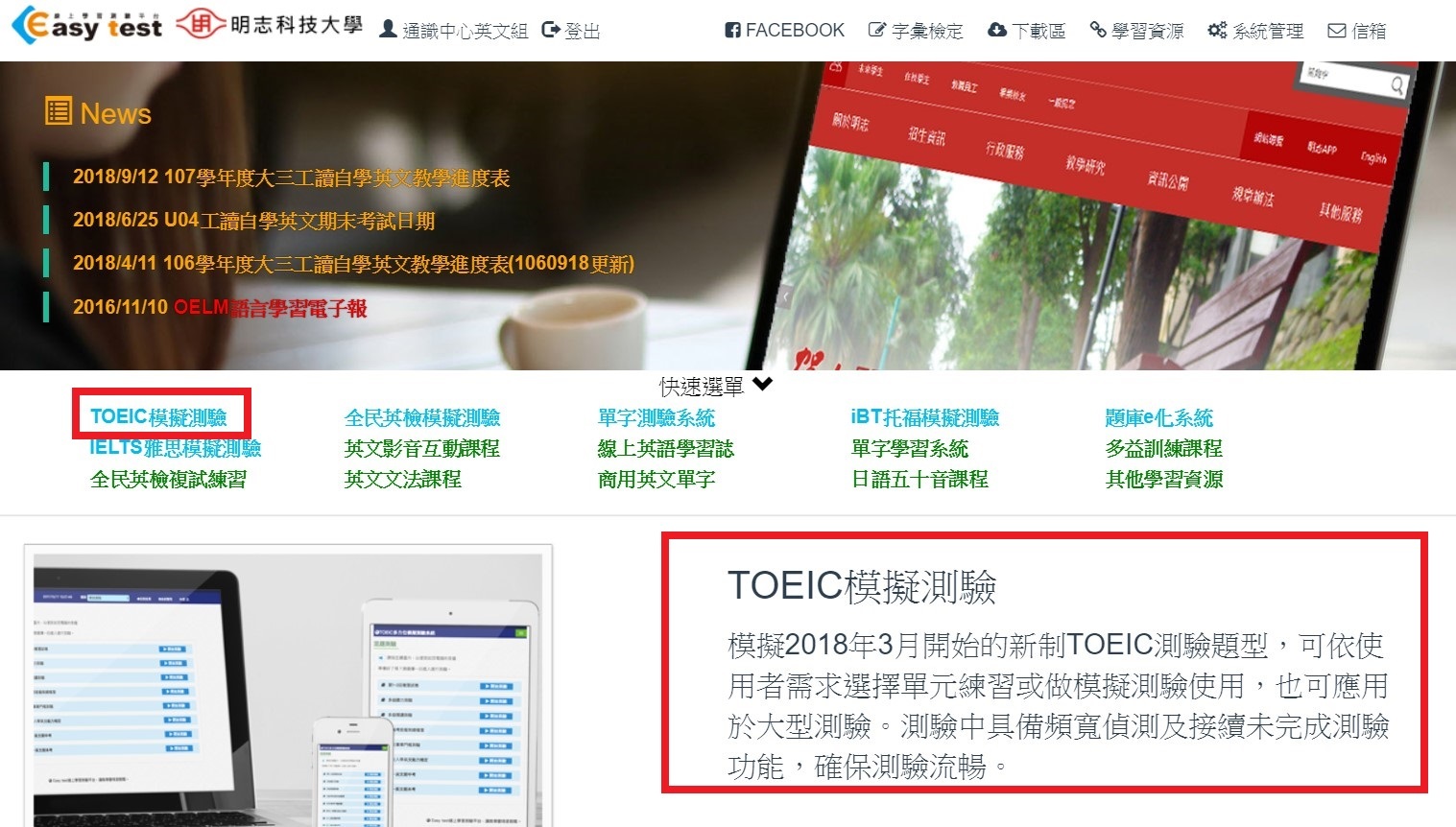Click the TOEIC模擬測驗 section heading
Screen dimensions: 1456x827
pos(862,585)
